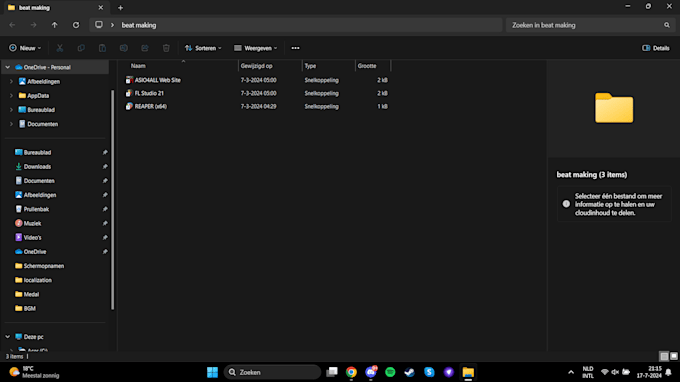Image resolution: width=680 pixels, height=382 pixels.
Task: Click the Windows Start button
Action: coord(212,372)
